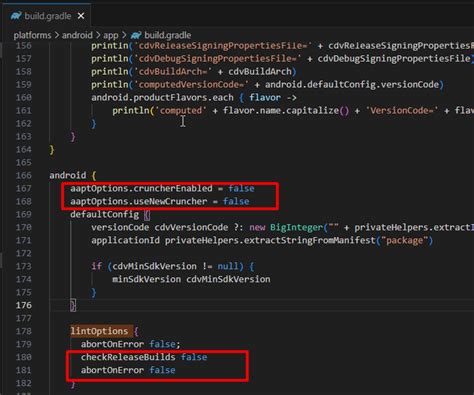Image resolution: width=474 pixels, height=395 pixels.
Task: Click line number 178
Action: pyautogui.click(x=24, y=331)
